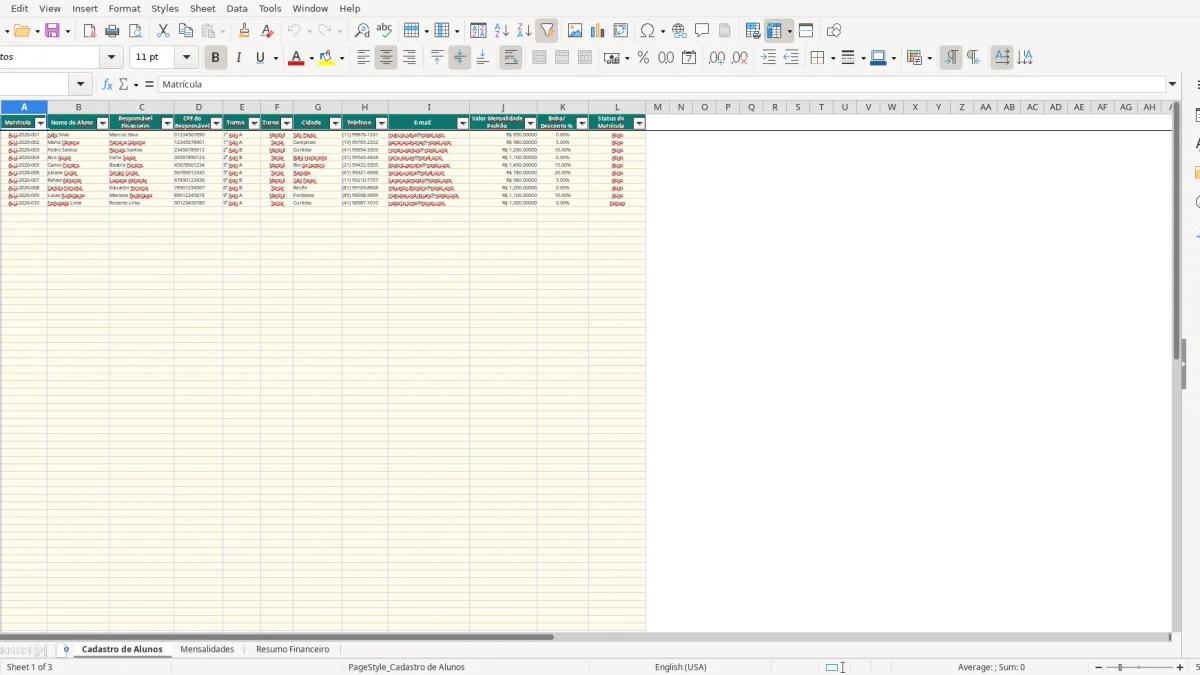
Task: Insert a hyperlink
Action: (679, 31)
